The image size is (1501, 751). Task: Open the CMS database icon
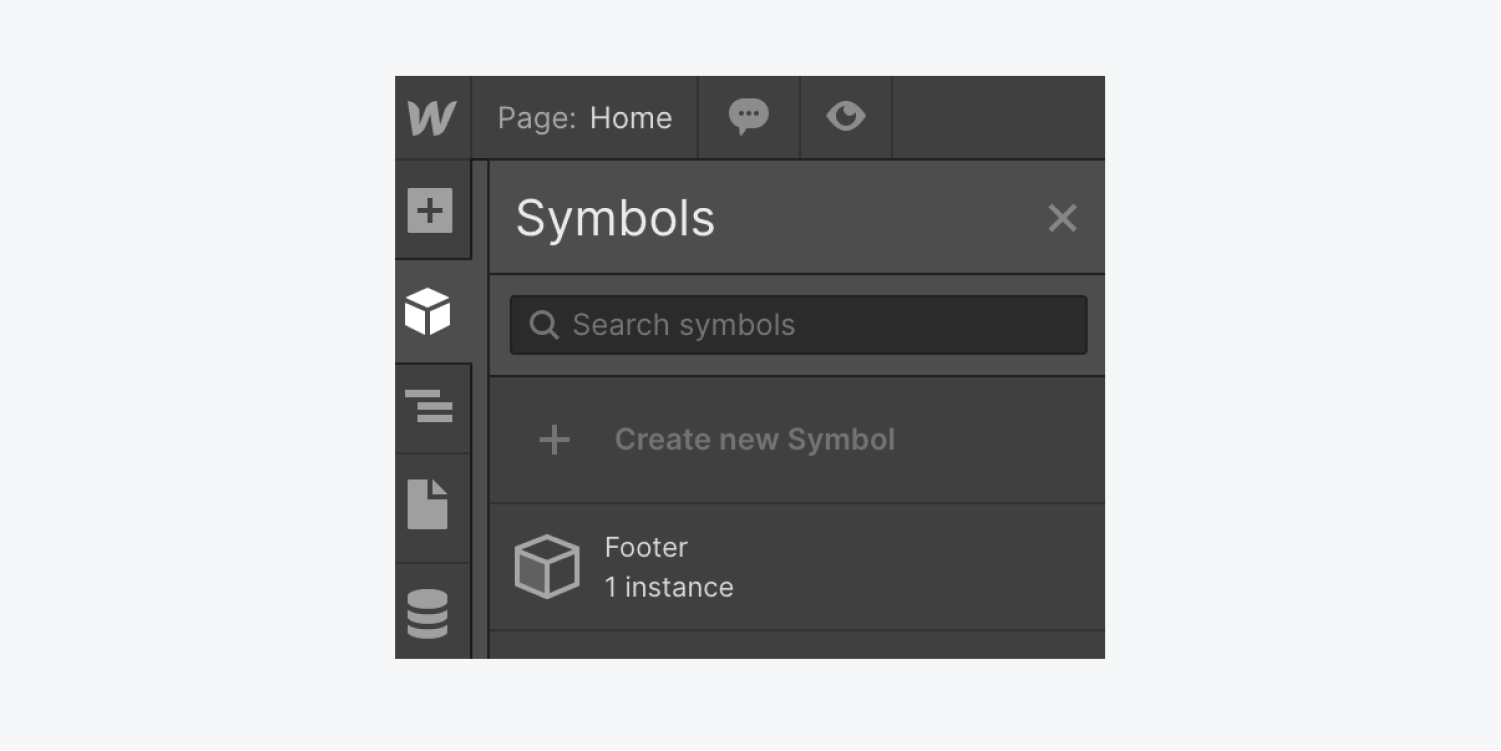pyautogui.click(x=428, y=613)
